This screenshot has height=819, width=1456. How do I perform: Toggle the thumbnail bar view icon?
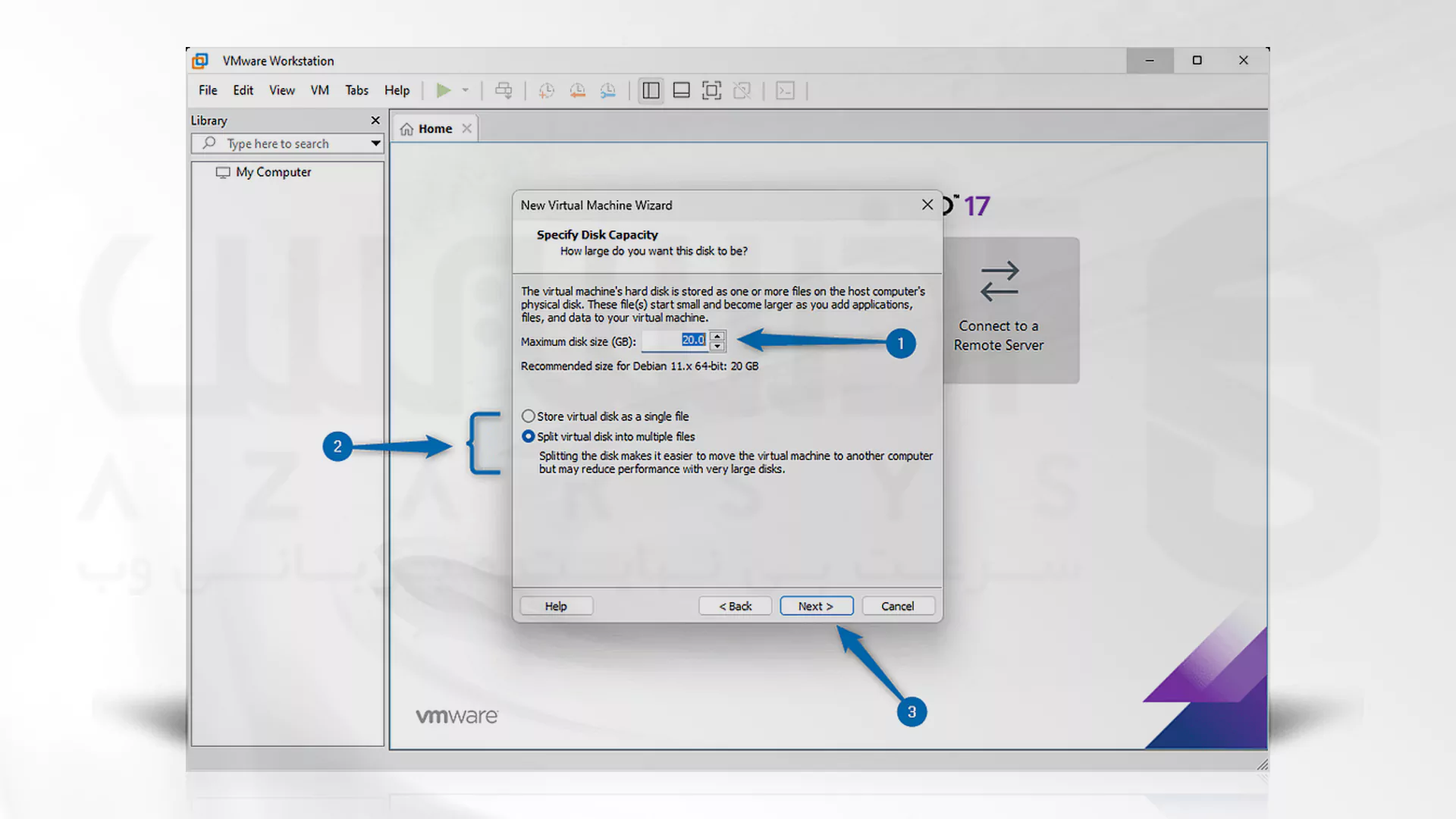tap(682, 91)
